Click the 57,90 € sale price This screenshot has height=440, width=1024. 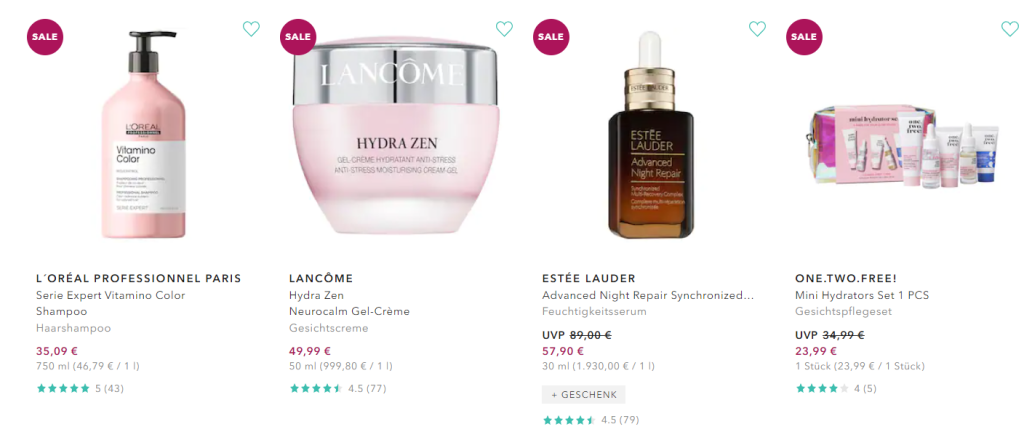[x=563, y=351]
